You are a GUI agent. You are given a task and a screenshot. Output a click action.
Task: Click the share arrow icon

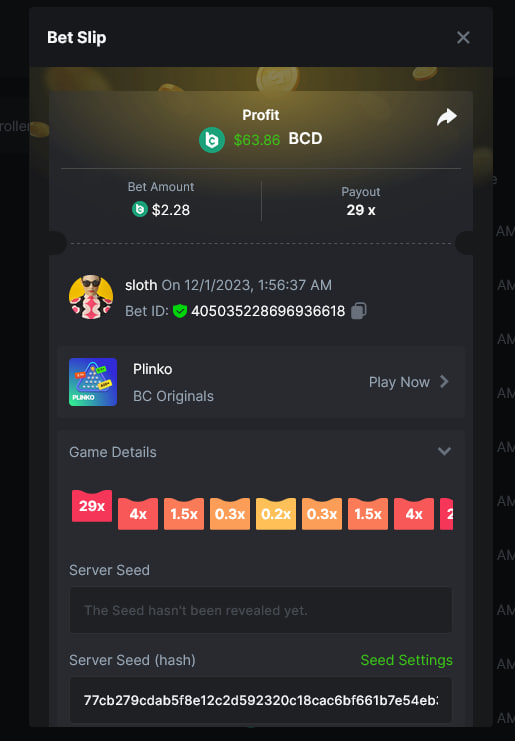[x=446, y=117]
